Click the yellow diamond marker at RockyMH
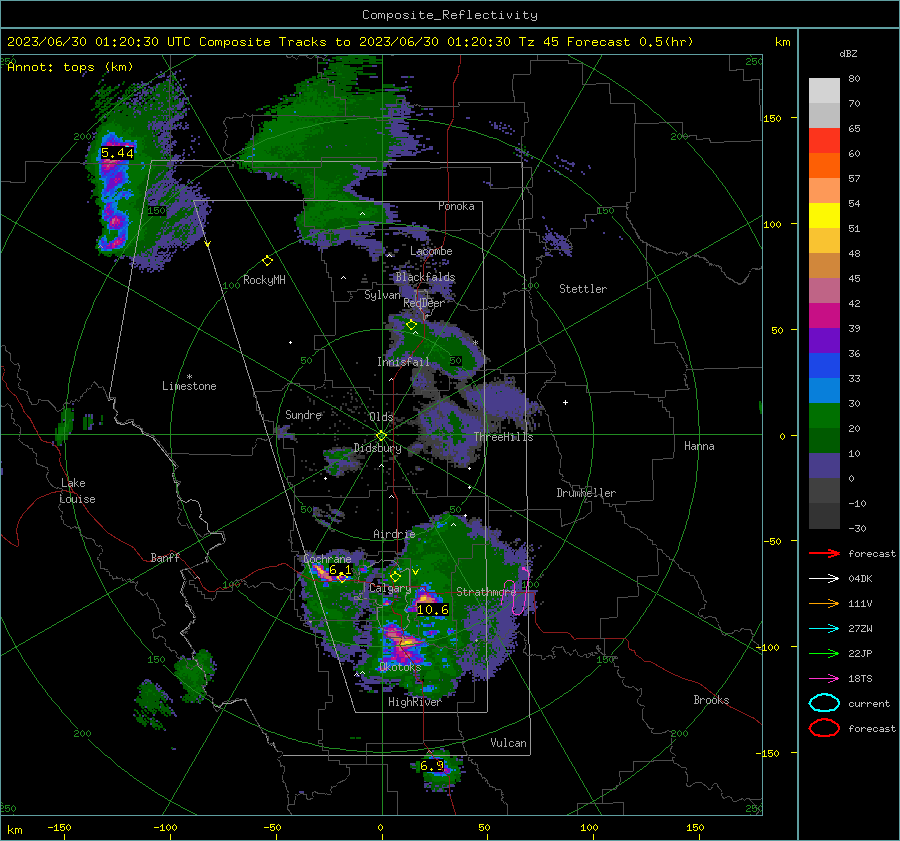The height and width of the screenshot is (841, 900). [x=267, y=261]
